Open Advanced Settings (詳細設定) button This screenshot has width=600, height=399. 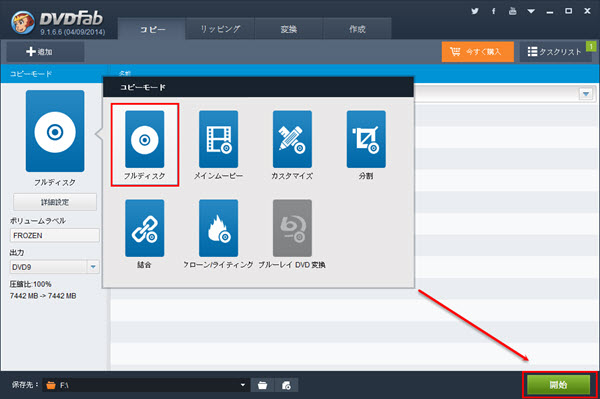tap(55, 202)
